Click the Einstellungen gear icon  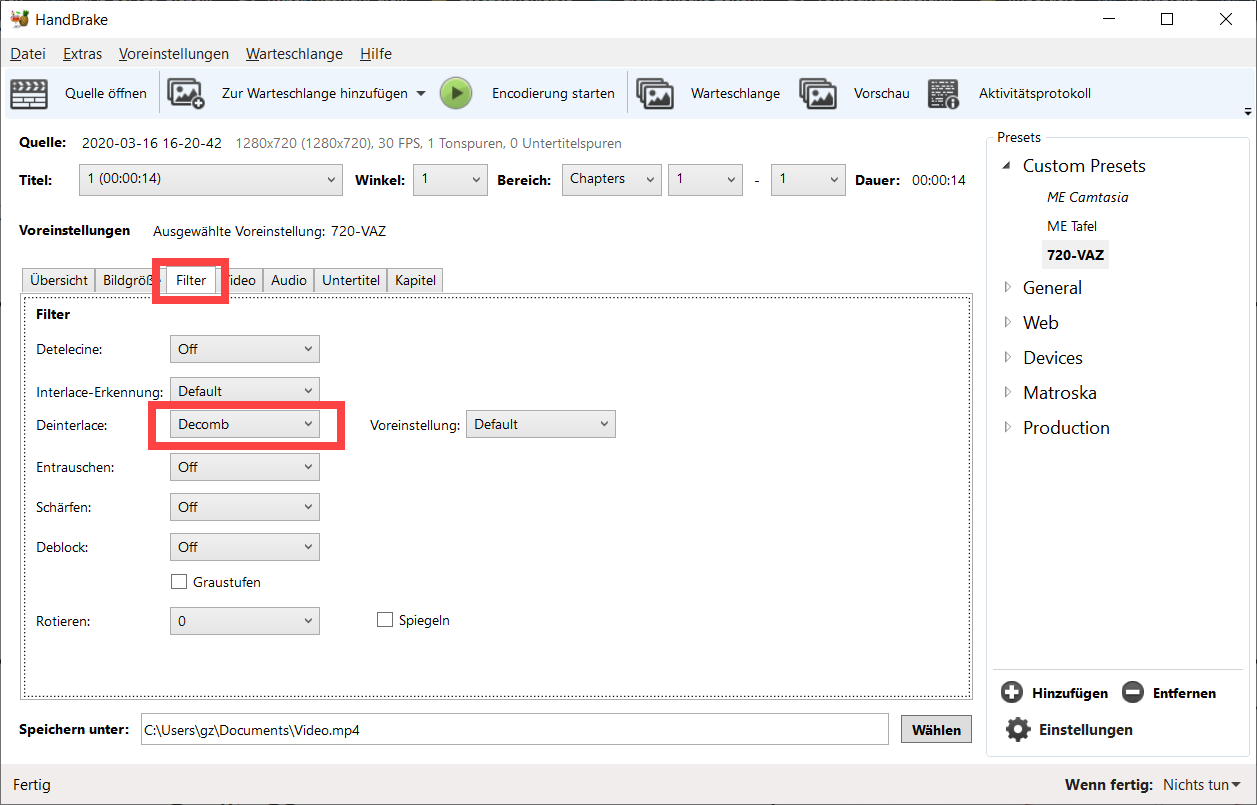(x=1018, y=729)
